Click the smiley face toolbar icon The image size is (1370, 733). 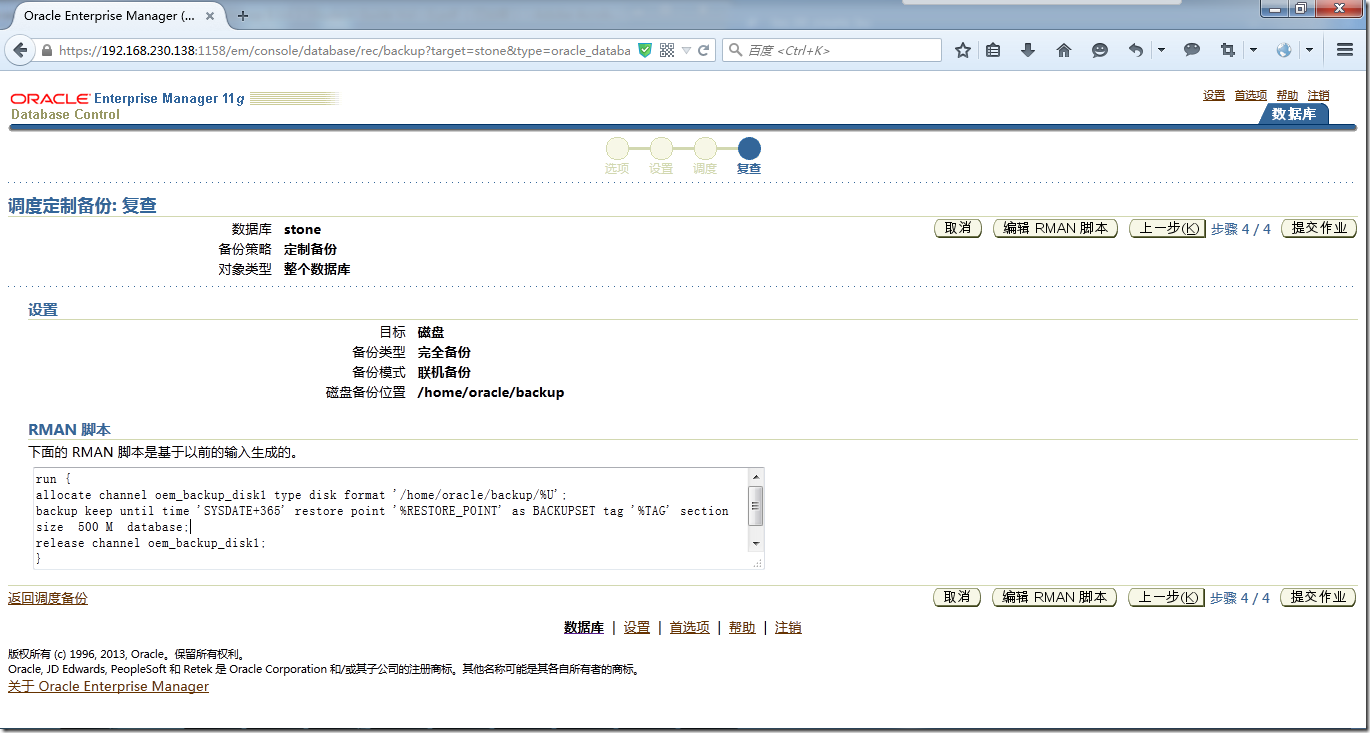(1100, 50)
